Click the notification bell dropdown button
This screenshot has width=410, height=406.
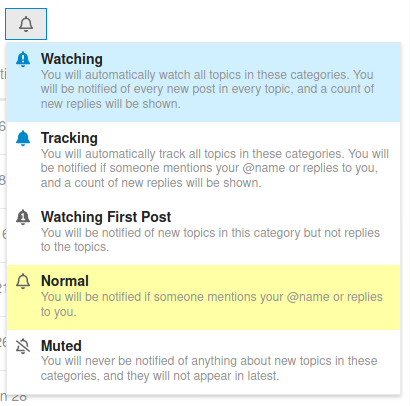[x=26, y=24]
